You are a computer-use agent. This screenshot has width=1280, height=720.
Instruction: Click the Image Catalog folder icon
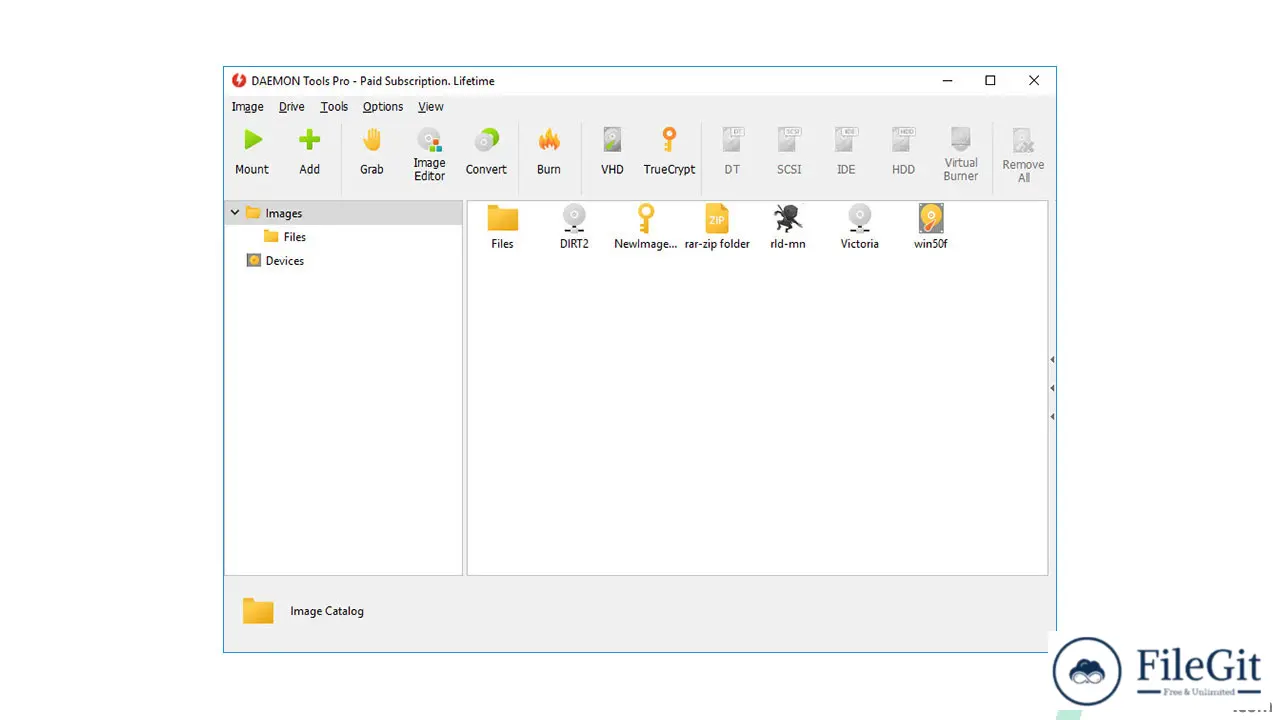click(x=258, y=611)
